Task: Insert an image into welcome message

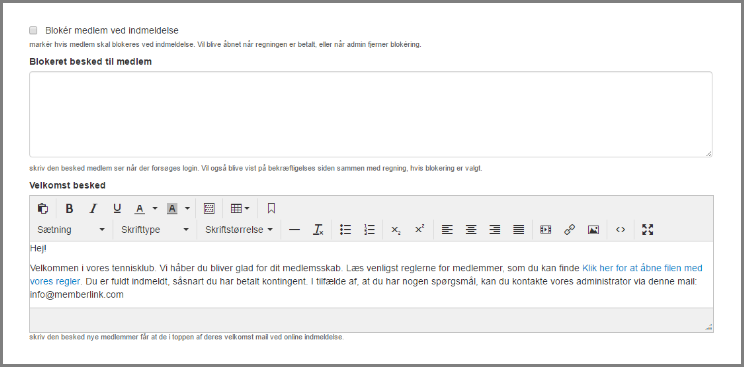Action: point(593,230)
